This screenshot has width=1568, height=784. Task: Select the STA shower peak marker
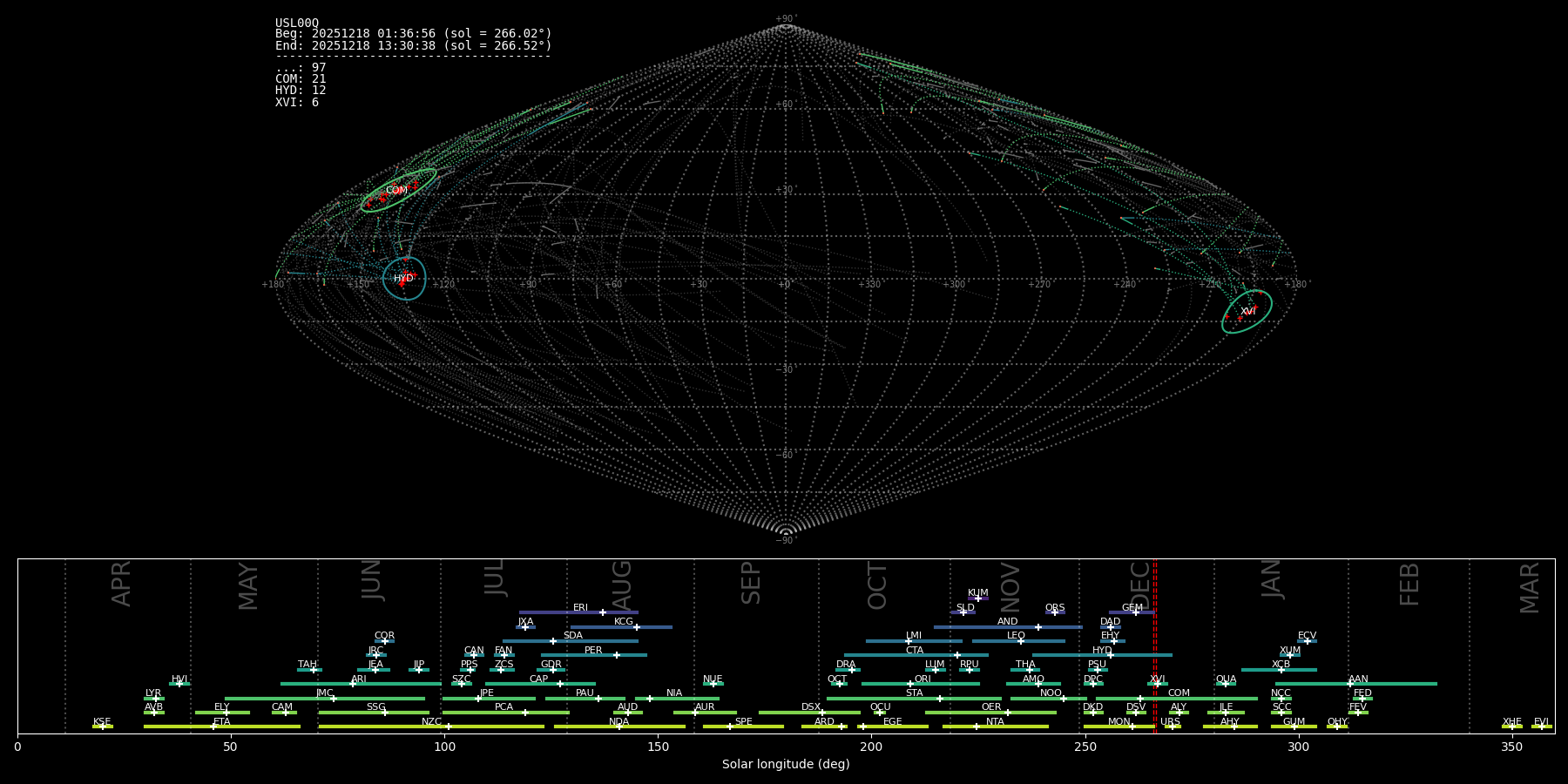click(x=939, y=699)
